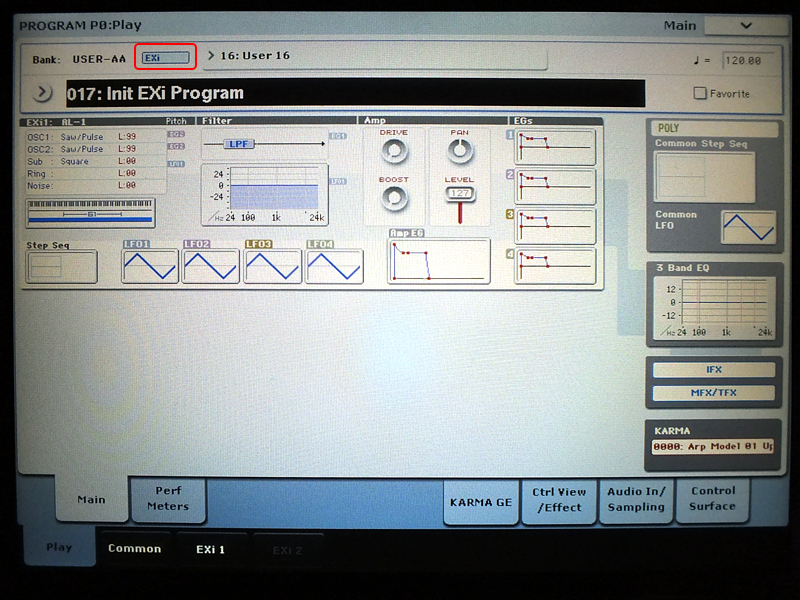
Task: Click the Boost knob
Action: coord(394,198)
